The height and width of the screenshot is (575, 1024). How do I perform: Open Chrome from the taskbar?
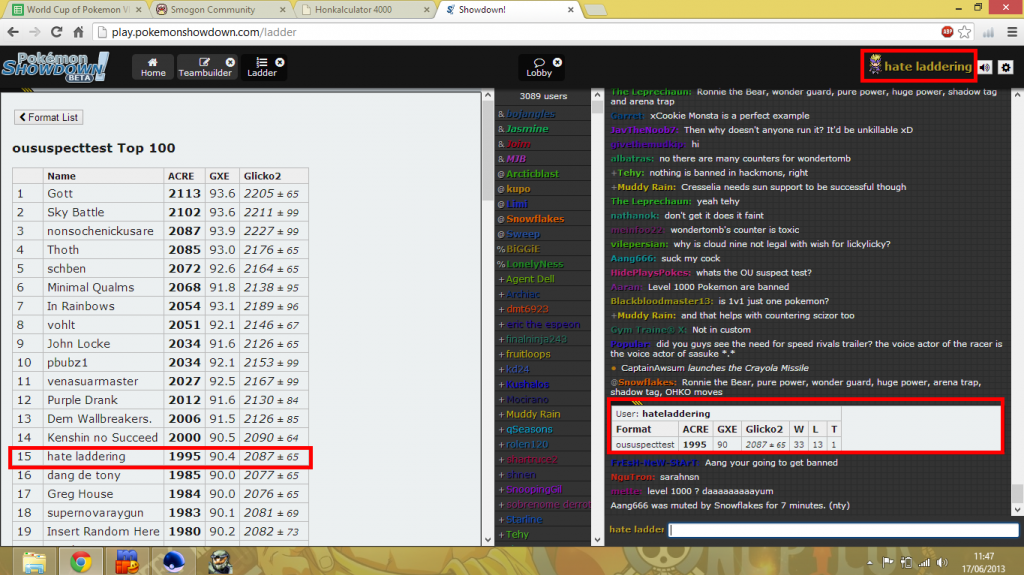[x=80, y=561]
